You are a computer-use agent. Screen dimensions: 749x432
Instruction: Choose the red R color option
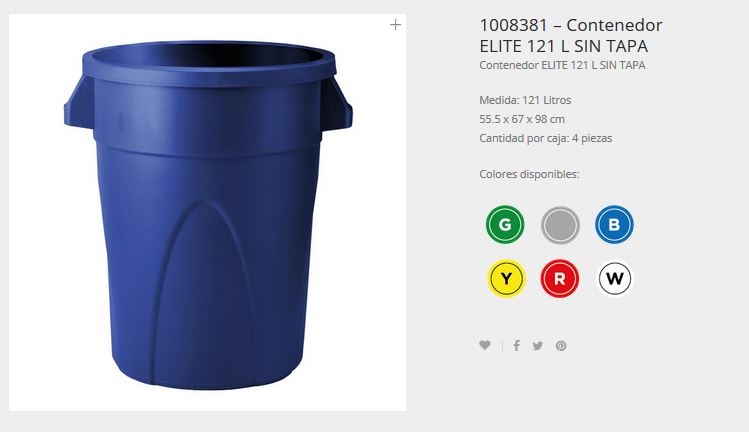click(560, 278)
